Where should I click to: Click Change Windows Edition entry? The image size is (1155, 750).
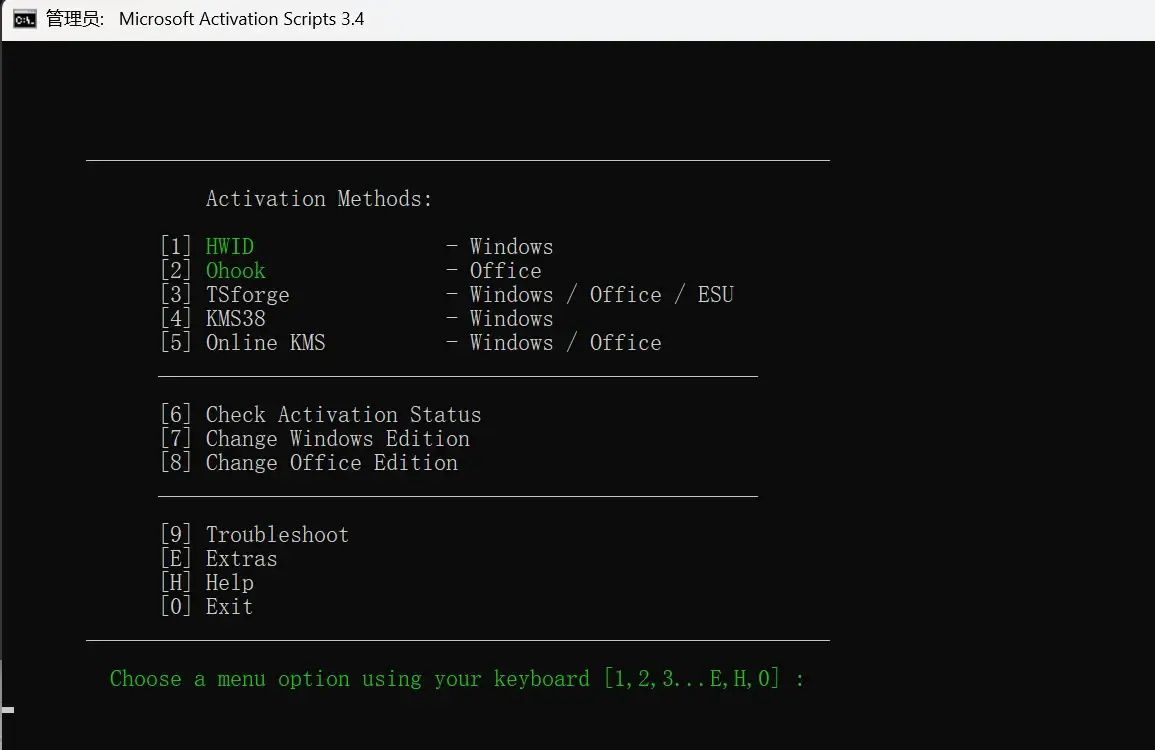[x=337, y=439]
